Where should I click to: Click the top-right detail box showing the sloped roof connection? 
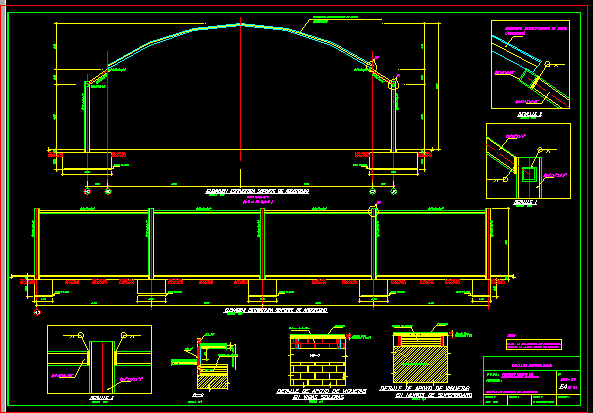click(x=530, y=65)
